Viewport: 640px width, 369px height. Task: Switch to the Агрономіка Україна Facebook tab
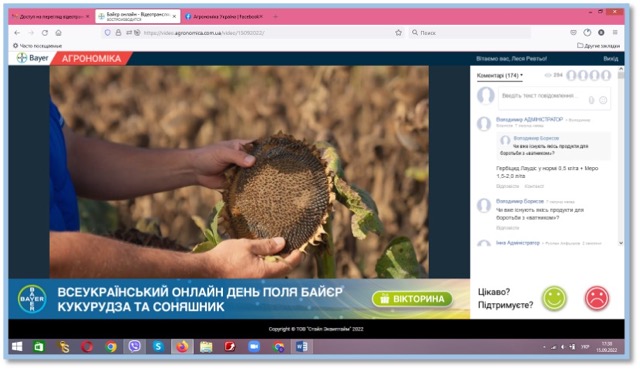coord(224,16)
